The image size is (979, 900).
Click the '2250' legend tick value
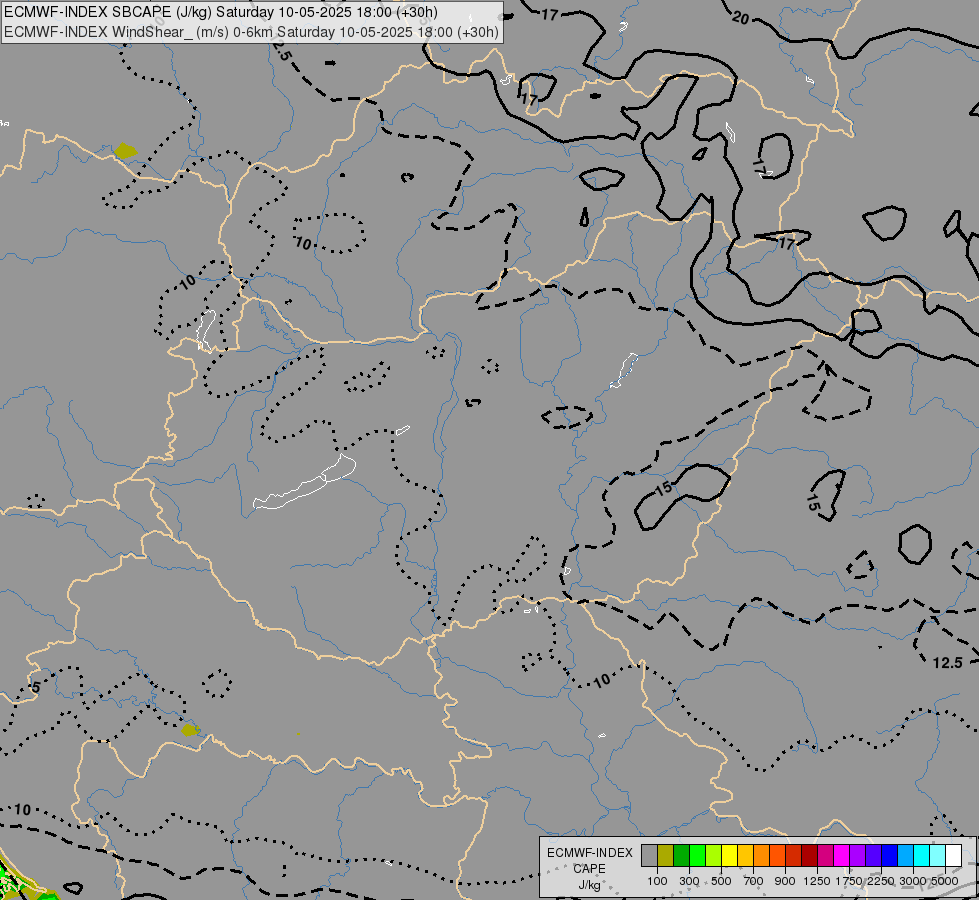pos(880,881)
